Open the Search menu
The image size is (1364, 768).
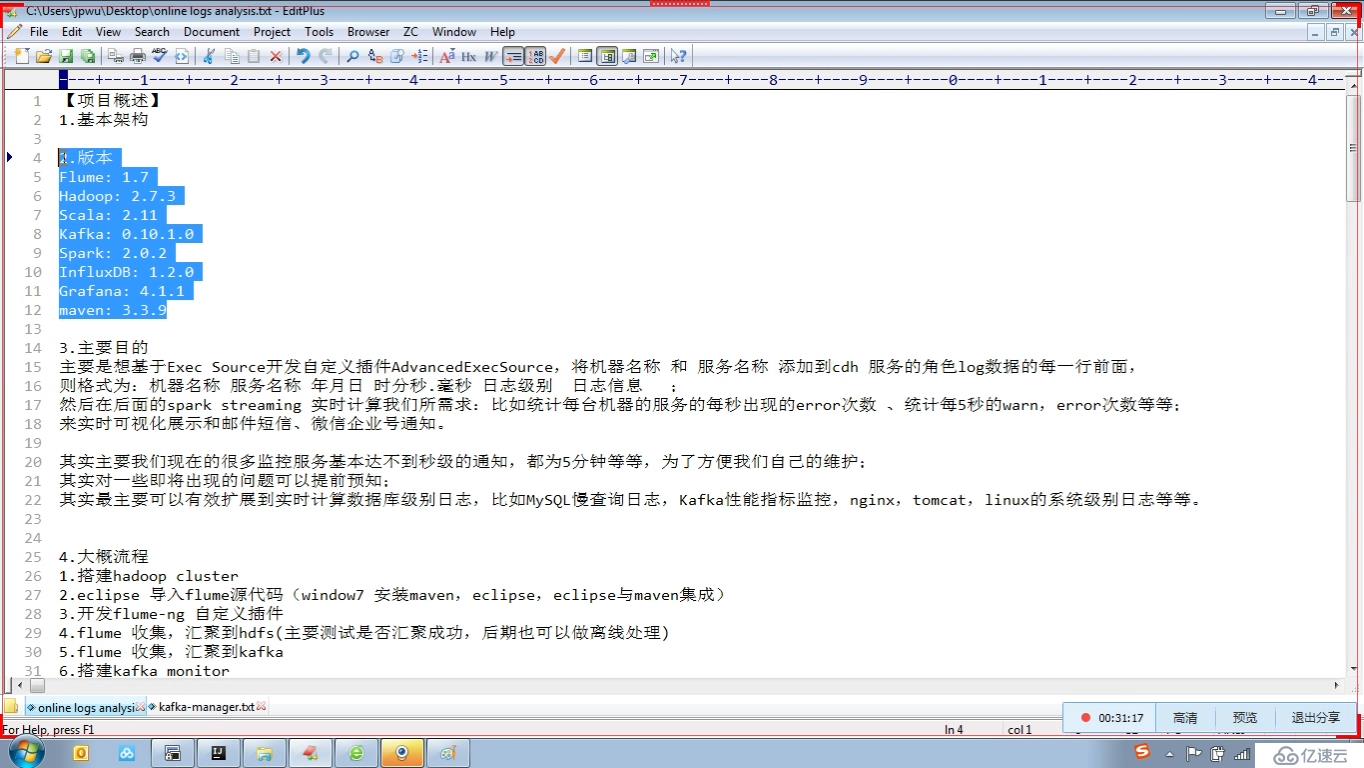(152, 32)
